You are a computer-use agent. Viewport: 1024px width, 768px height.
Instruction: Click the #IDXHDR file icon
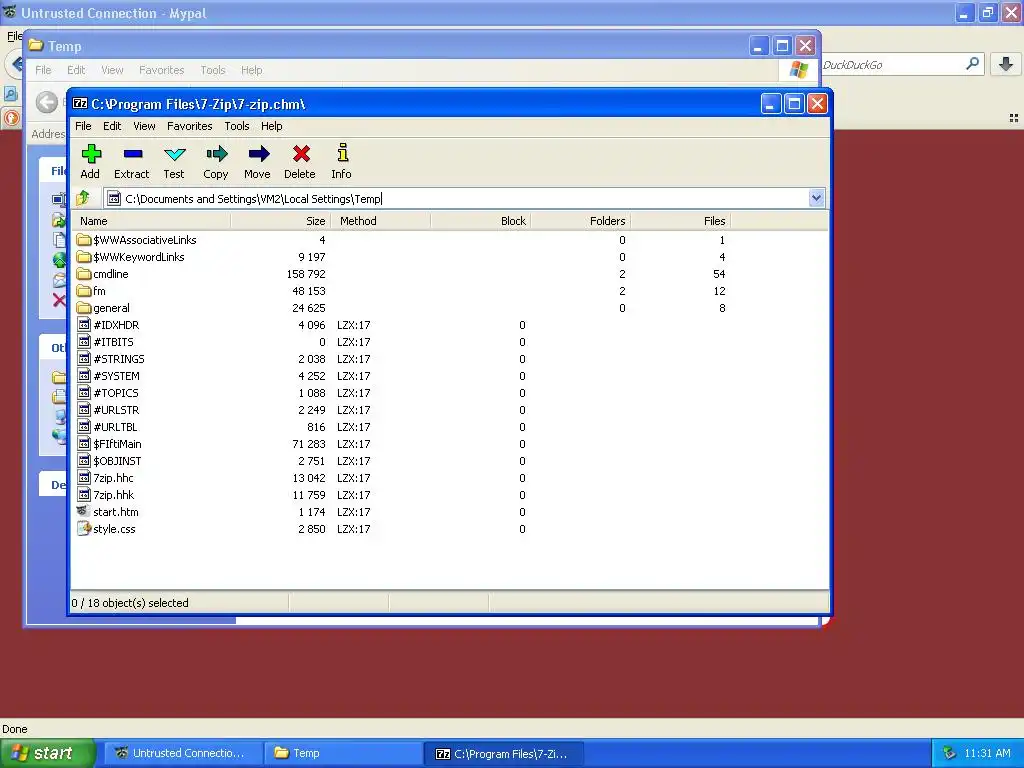84,325
